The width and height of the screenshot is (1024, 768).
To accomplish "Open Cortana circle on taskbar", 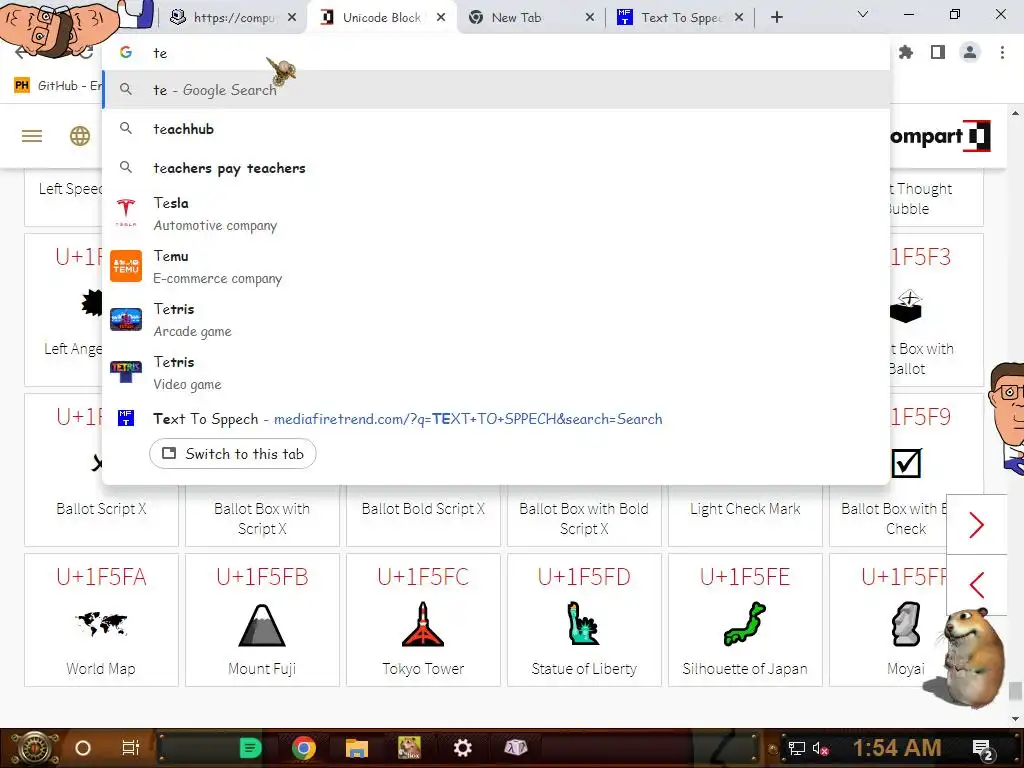I will (82, 748).
